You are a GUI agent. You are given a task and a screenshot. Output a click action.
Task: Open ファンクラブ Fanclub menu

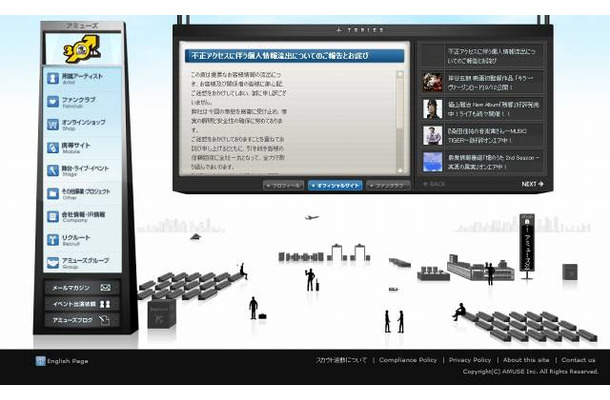[82, 102]
